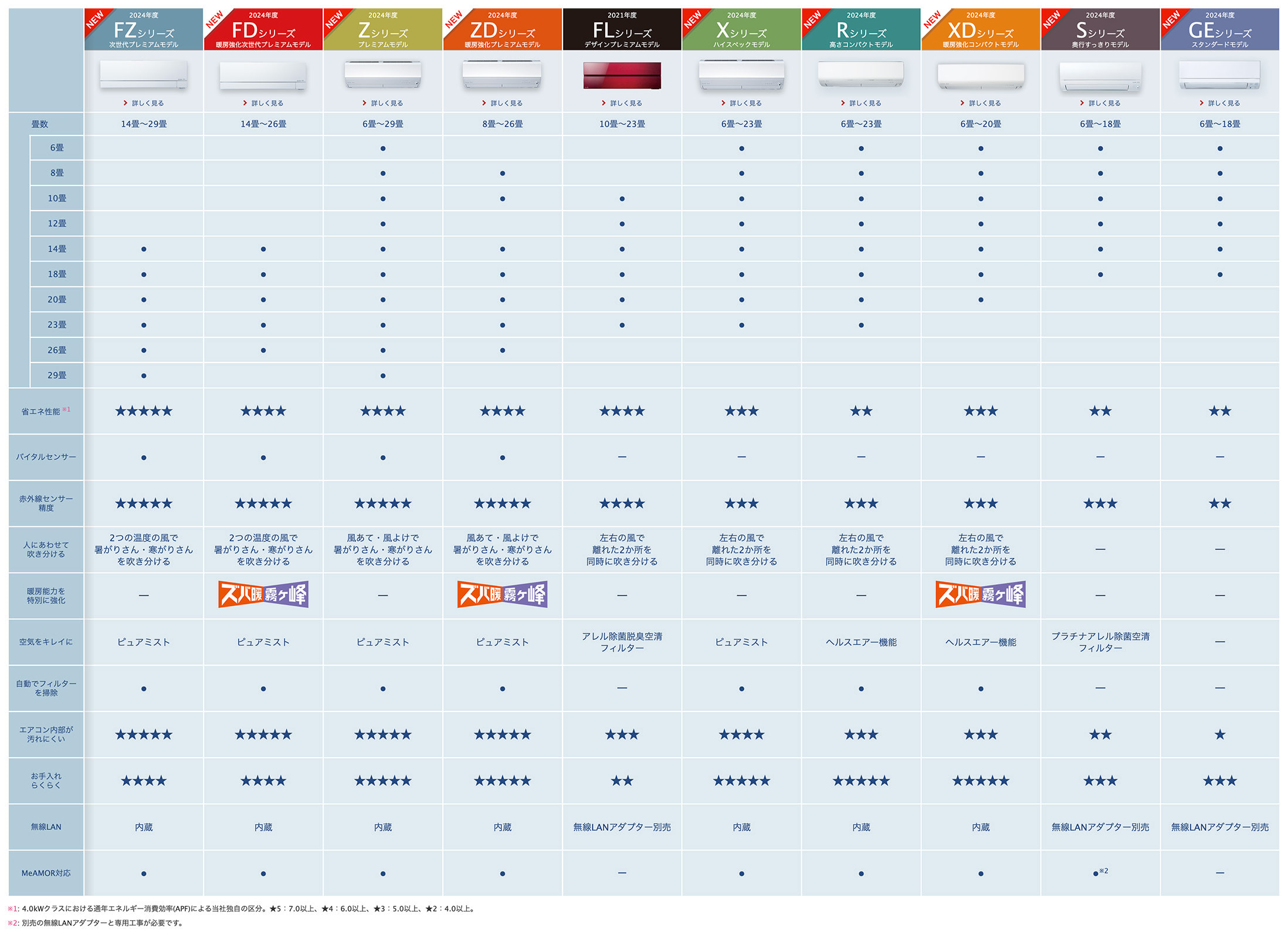Open '詳しく見る' link under X series

pyautogui.click(x=745, y=103)
